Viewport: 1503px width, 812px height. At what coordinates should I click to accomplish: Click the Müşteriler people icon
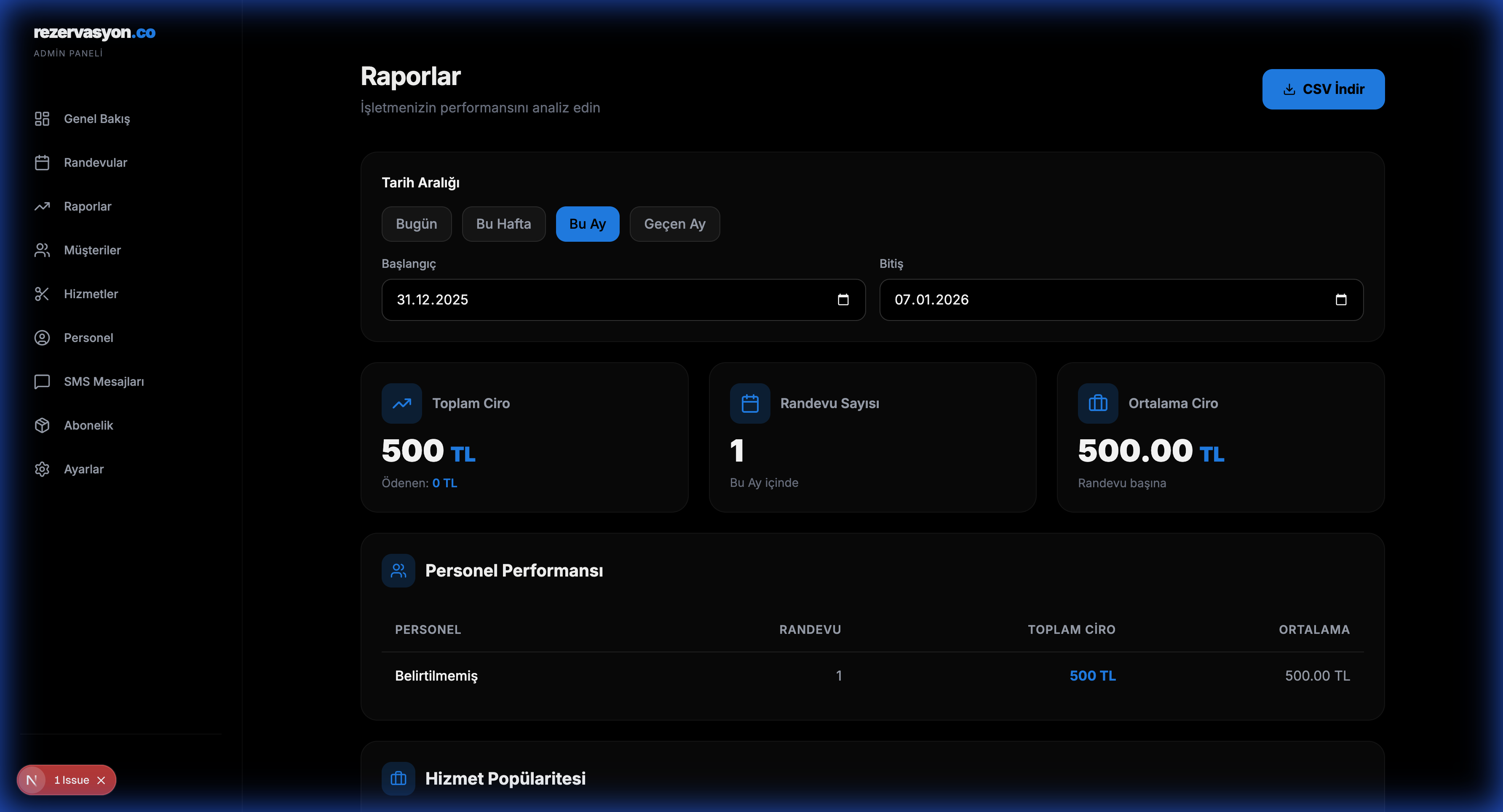pyautogui.click(x=42, y=250)
